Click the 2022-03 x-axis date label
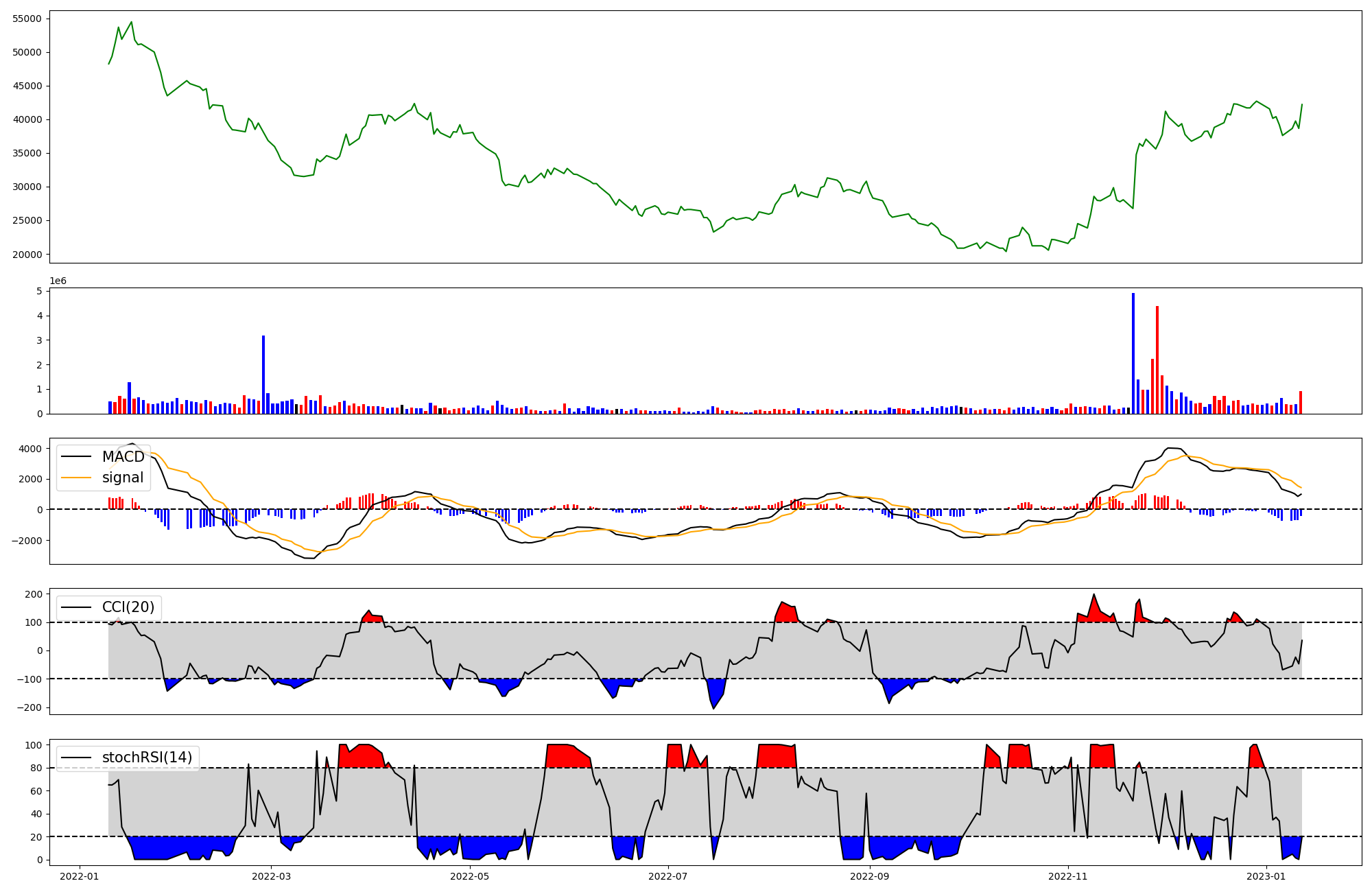This screenshot has width=1372, height=892. [x=272, y=876]
